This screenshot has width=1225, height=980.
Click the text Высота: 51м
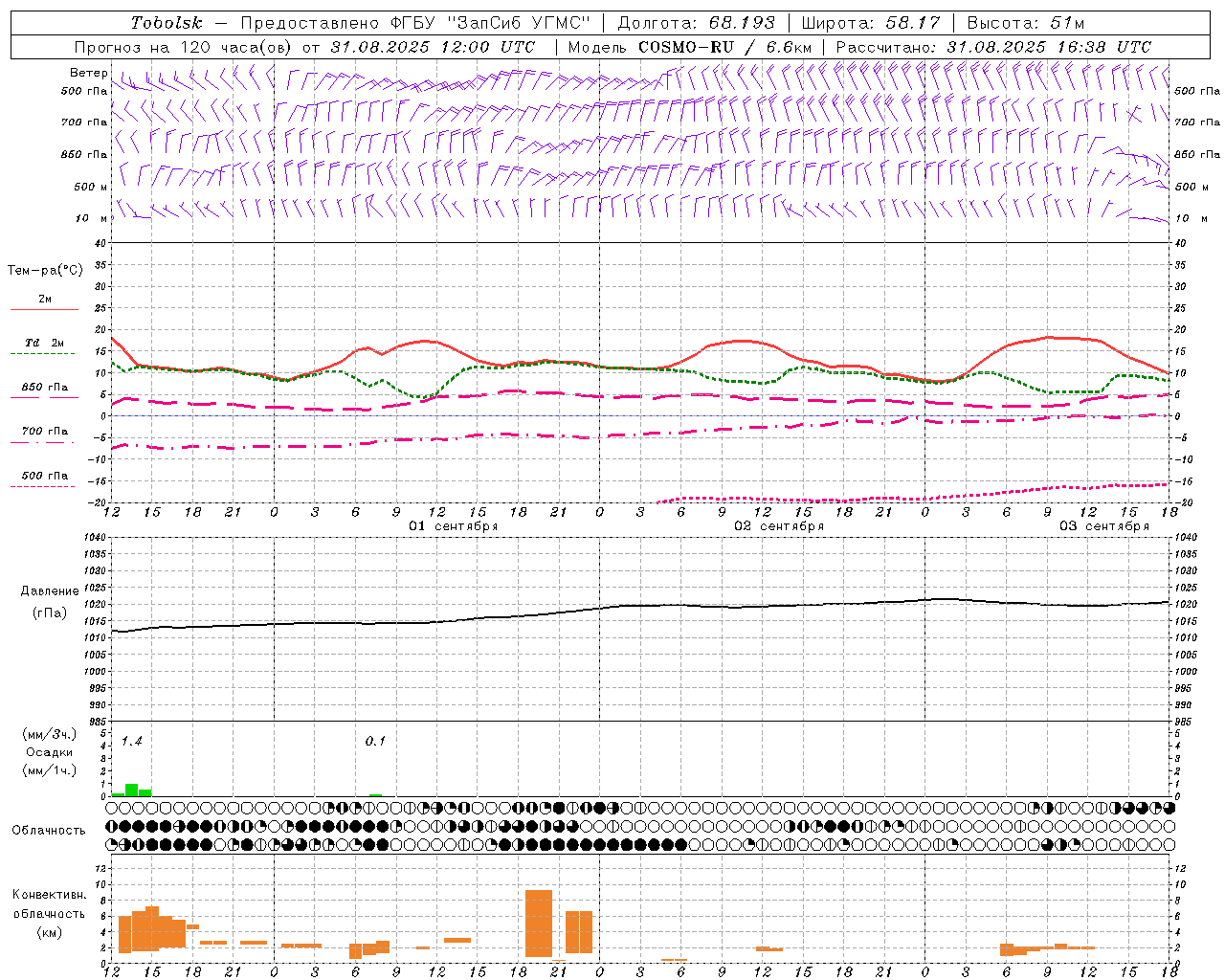point(1025,23)
